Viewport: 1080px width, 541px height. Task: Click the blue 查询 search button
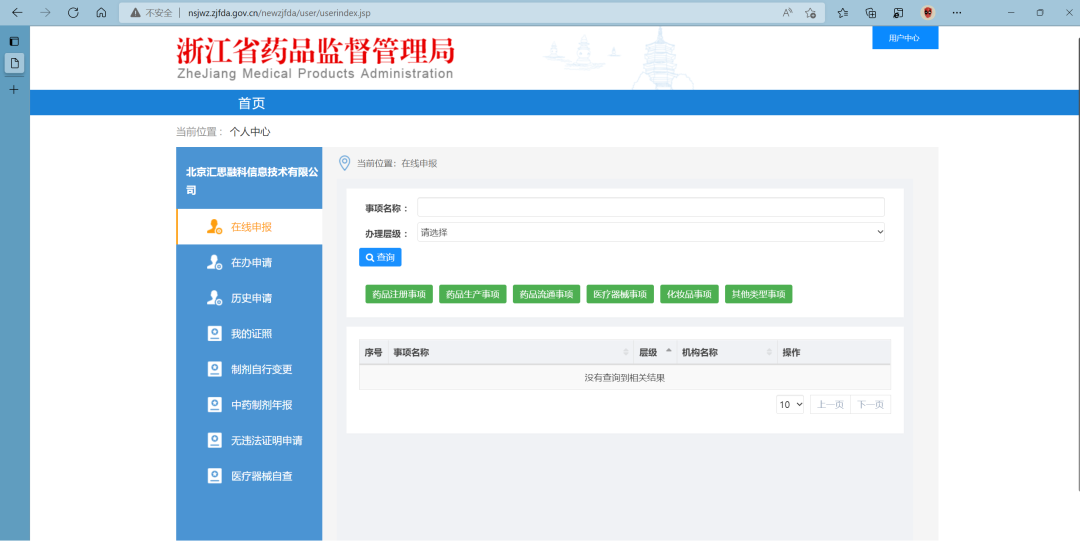click(380, 257)
